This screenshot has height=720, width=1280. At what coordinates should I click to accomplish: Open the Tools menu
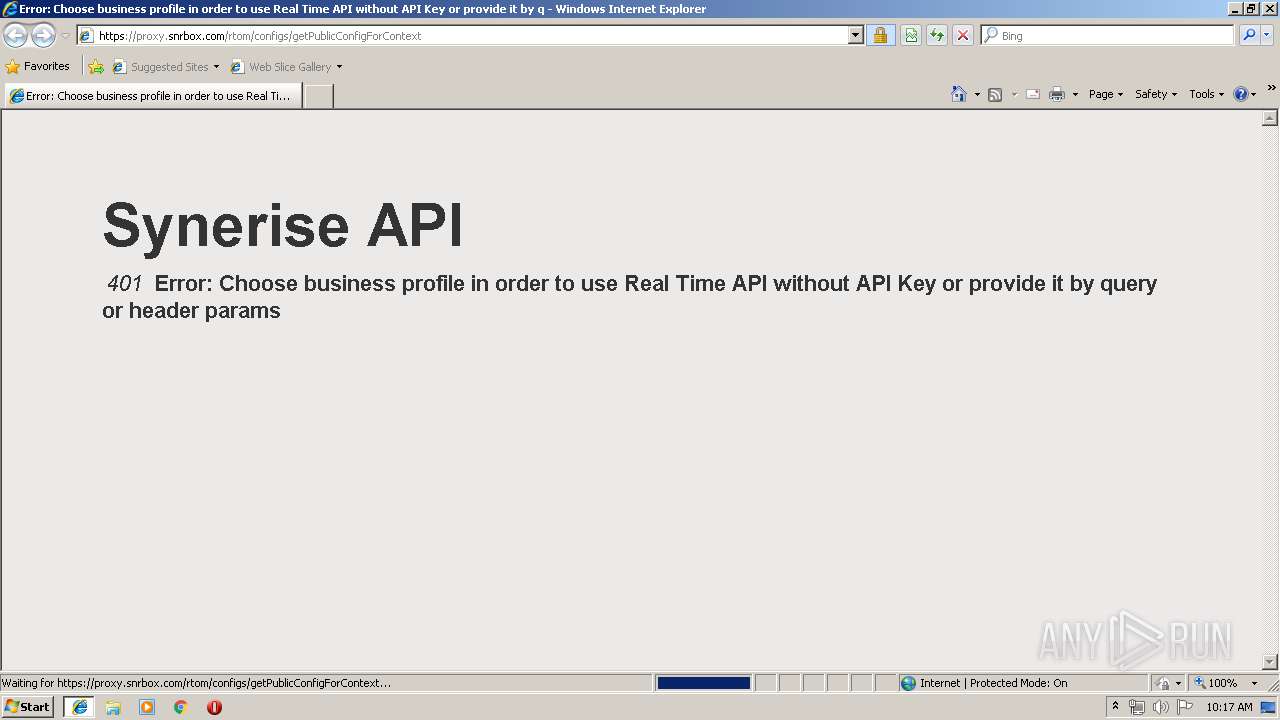[x=1207, y=94]
